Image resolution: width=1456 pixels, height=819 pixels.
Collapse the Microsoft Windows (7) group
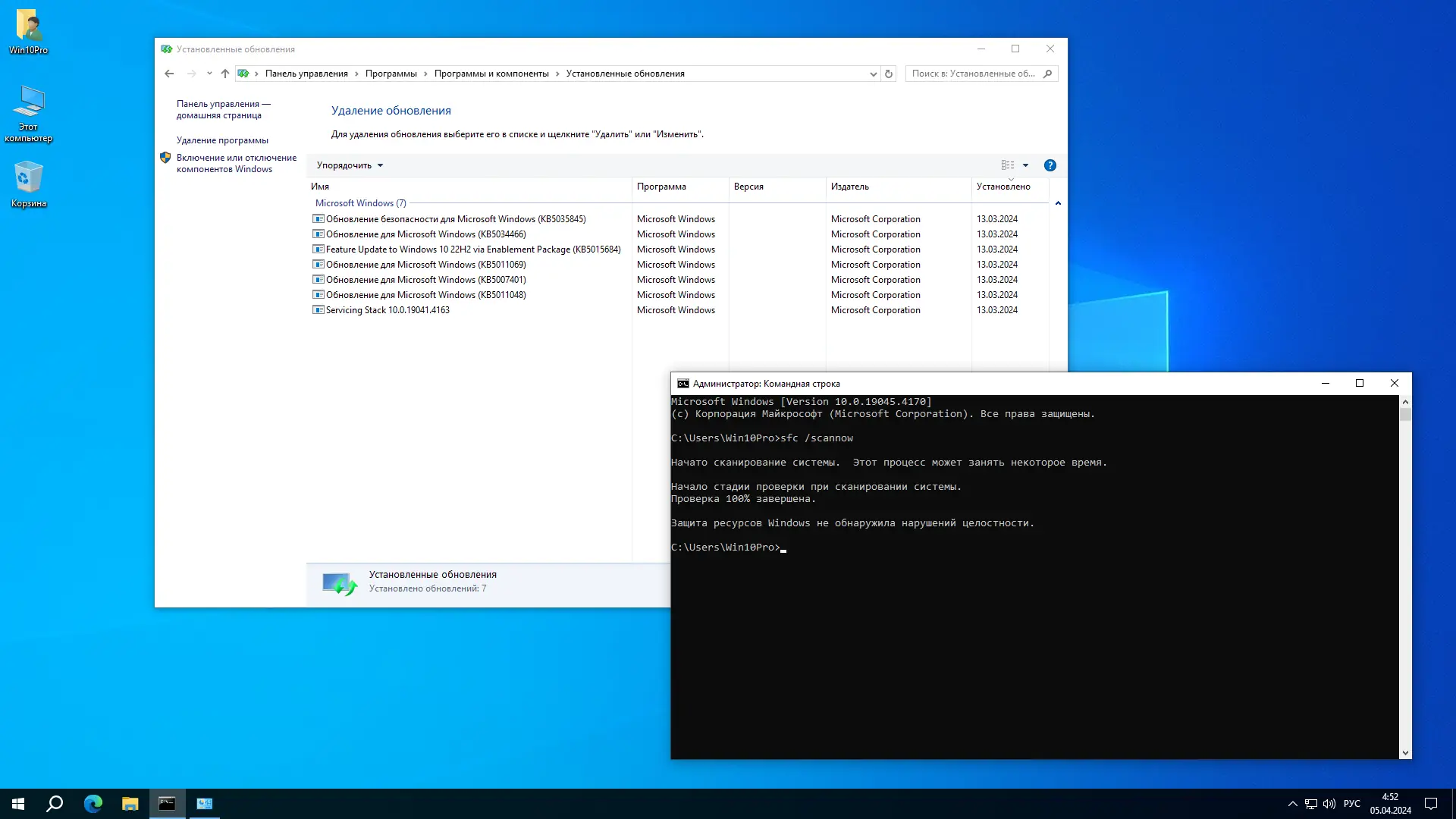point(1058,203)
